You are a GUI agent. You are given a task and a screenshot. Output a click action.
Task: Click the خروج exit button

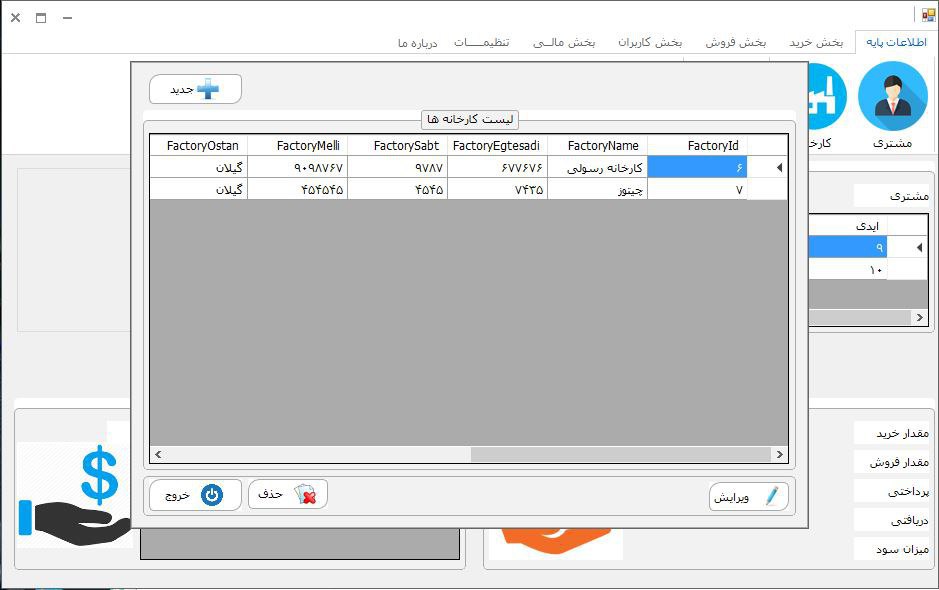[x=195, y=495]
